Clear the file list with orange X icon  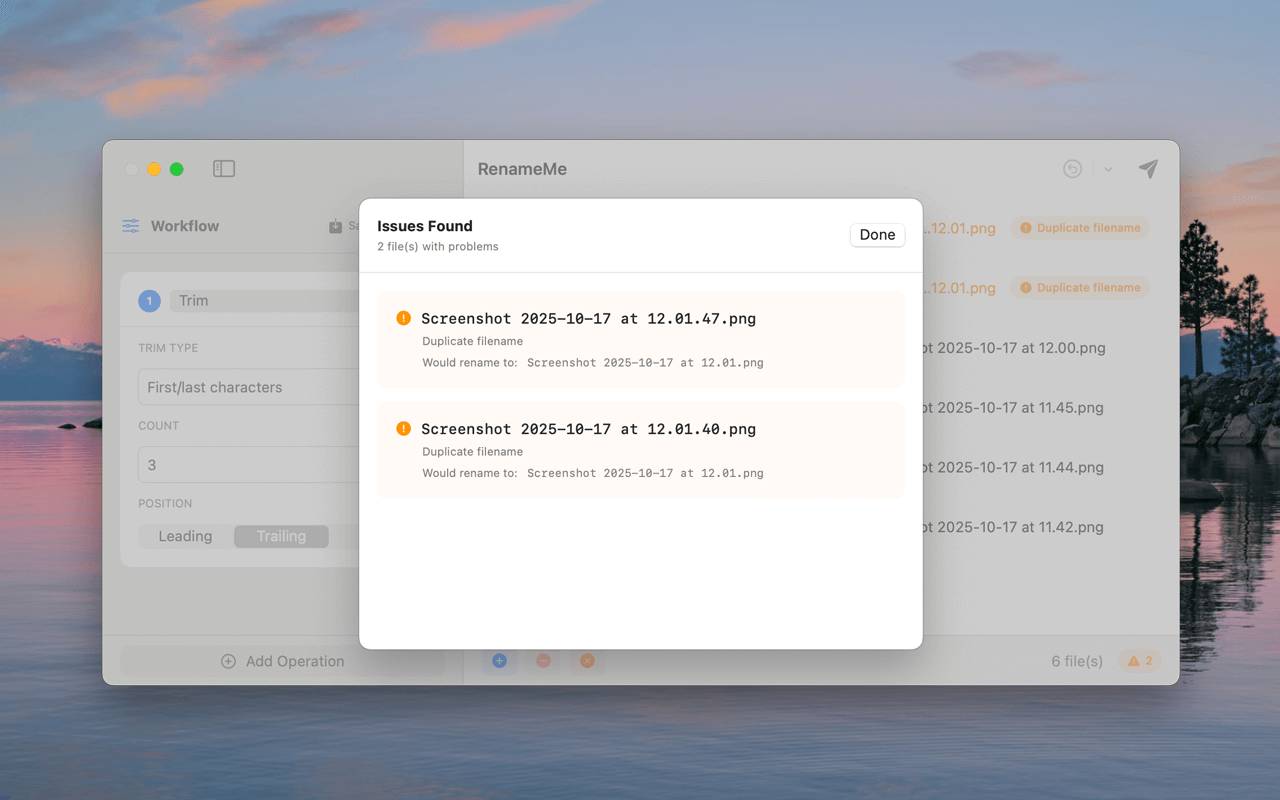click(587, 661)
